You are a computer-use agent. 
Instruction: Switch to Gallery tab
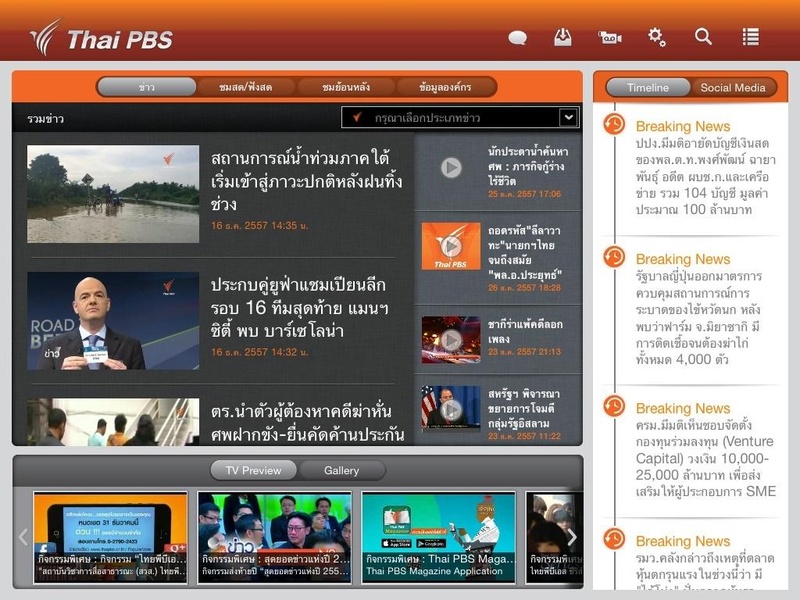point(341,470)
